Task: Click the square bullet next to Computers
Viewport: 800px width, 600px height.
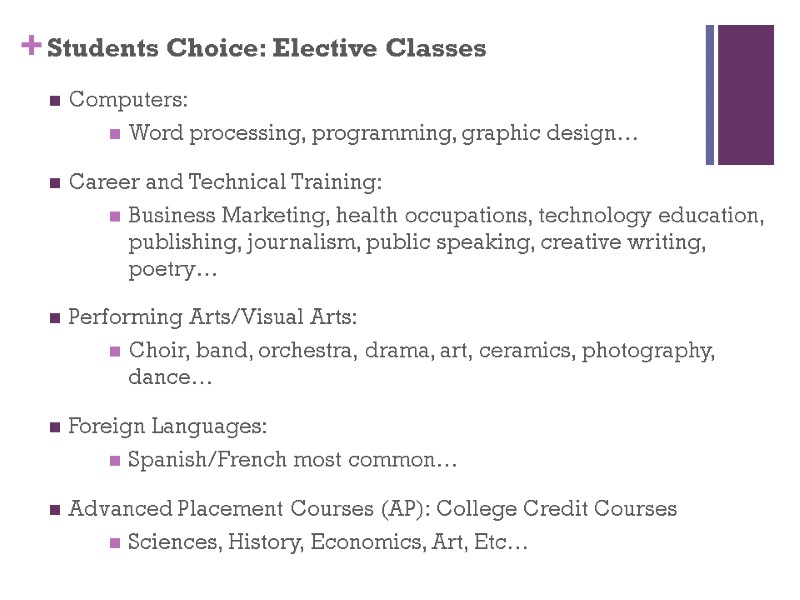Action: point(54,100)
